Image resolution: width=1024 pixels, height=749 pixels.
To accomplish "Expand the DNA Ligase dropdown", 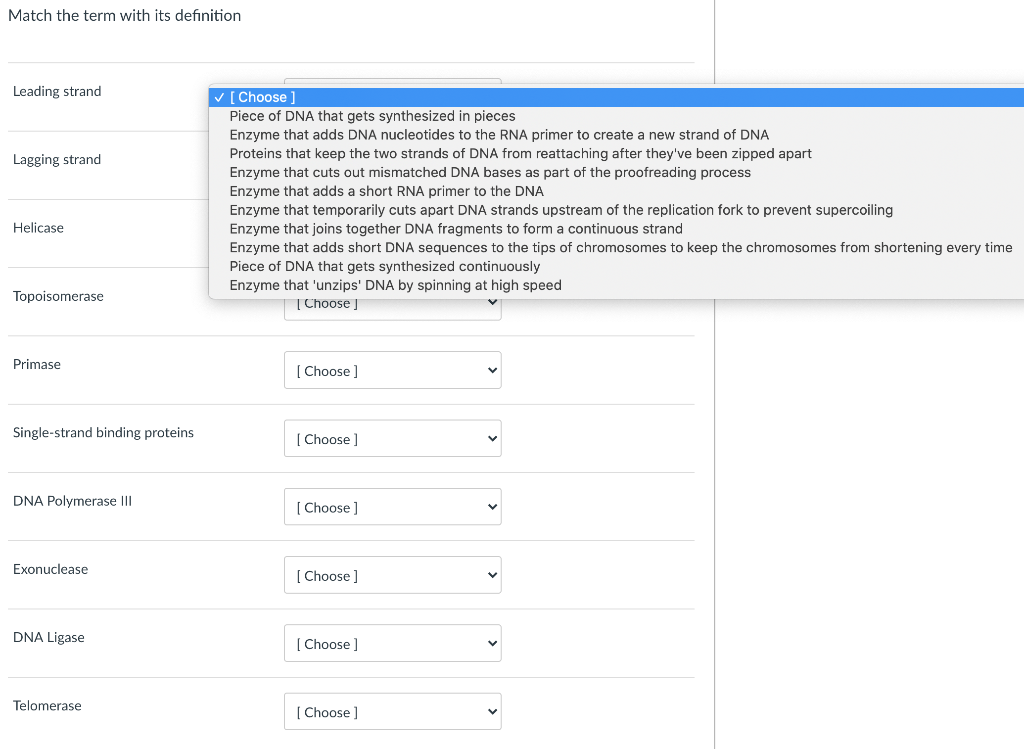I will point(392,644).
